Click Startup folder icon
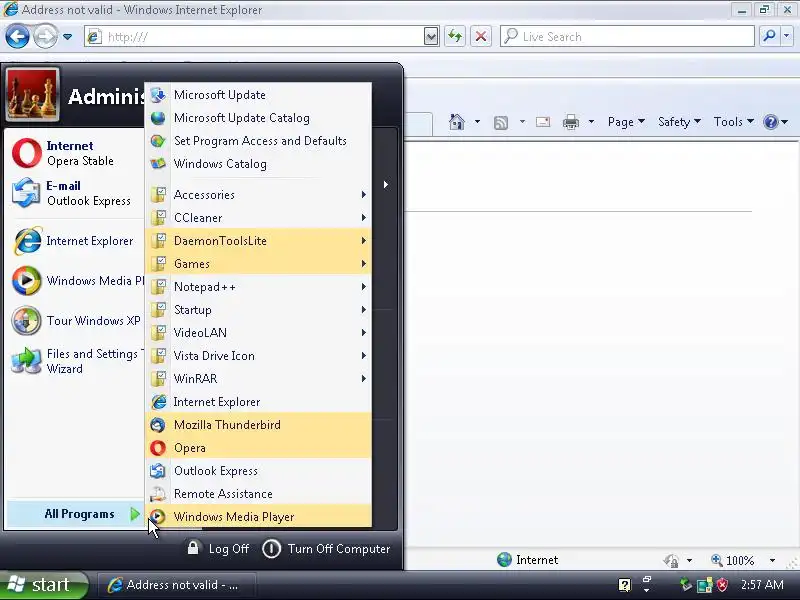The image size is (800, 600). click(x=159, y=310)
